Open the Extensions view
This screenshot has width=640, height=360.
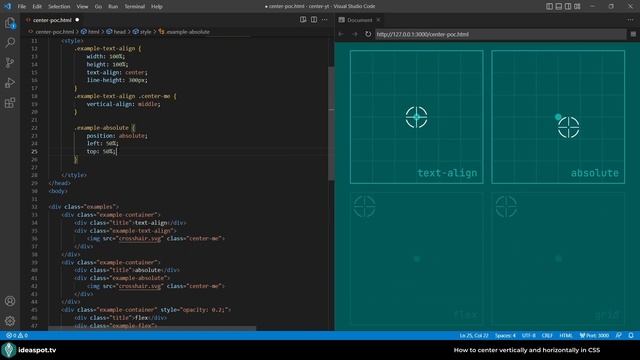pos(10,102)
